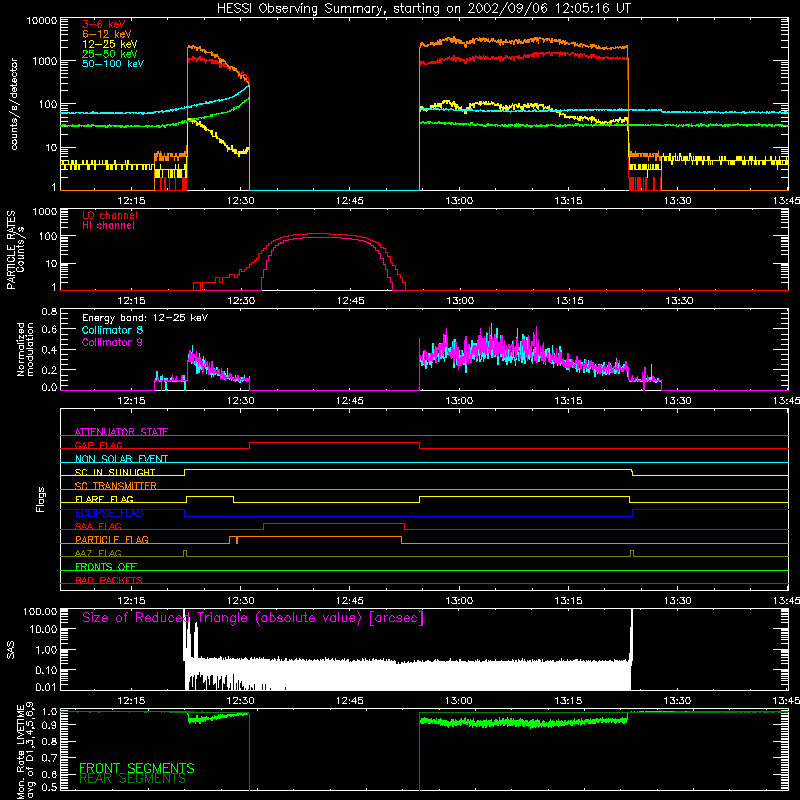Select the cyan 'Collimator 8' legend label
The height and width of the screenshot is (800, 800).
[x=112, y=330]
